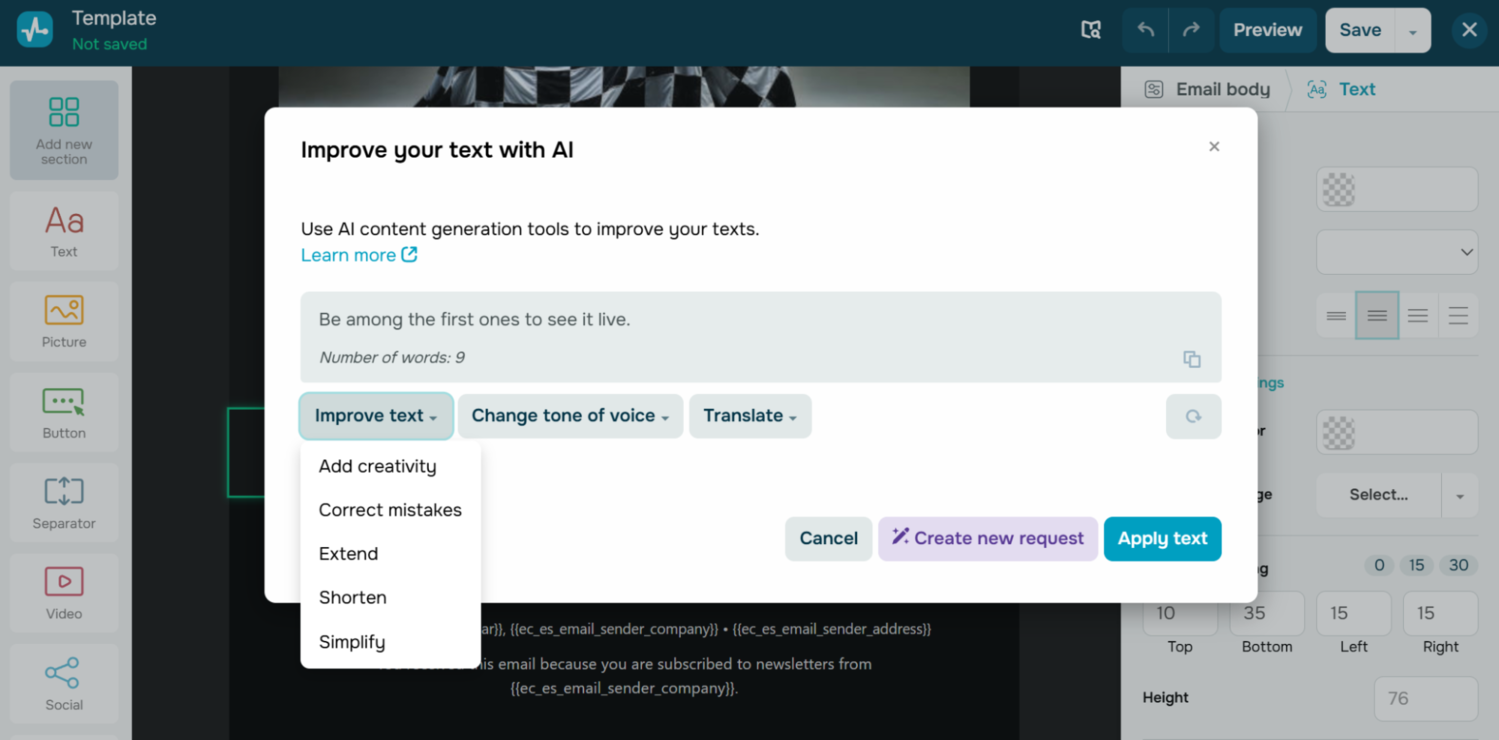Undo the last change
Screen dimensions: 1499x740
click(1145, 30)
